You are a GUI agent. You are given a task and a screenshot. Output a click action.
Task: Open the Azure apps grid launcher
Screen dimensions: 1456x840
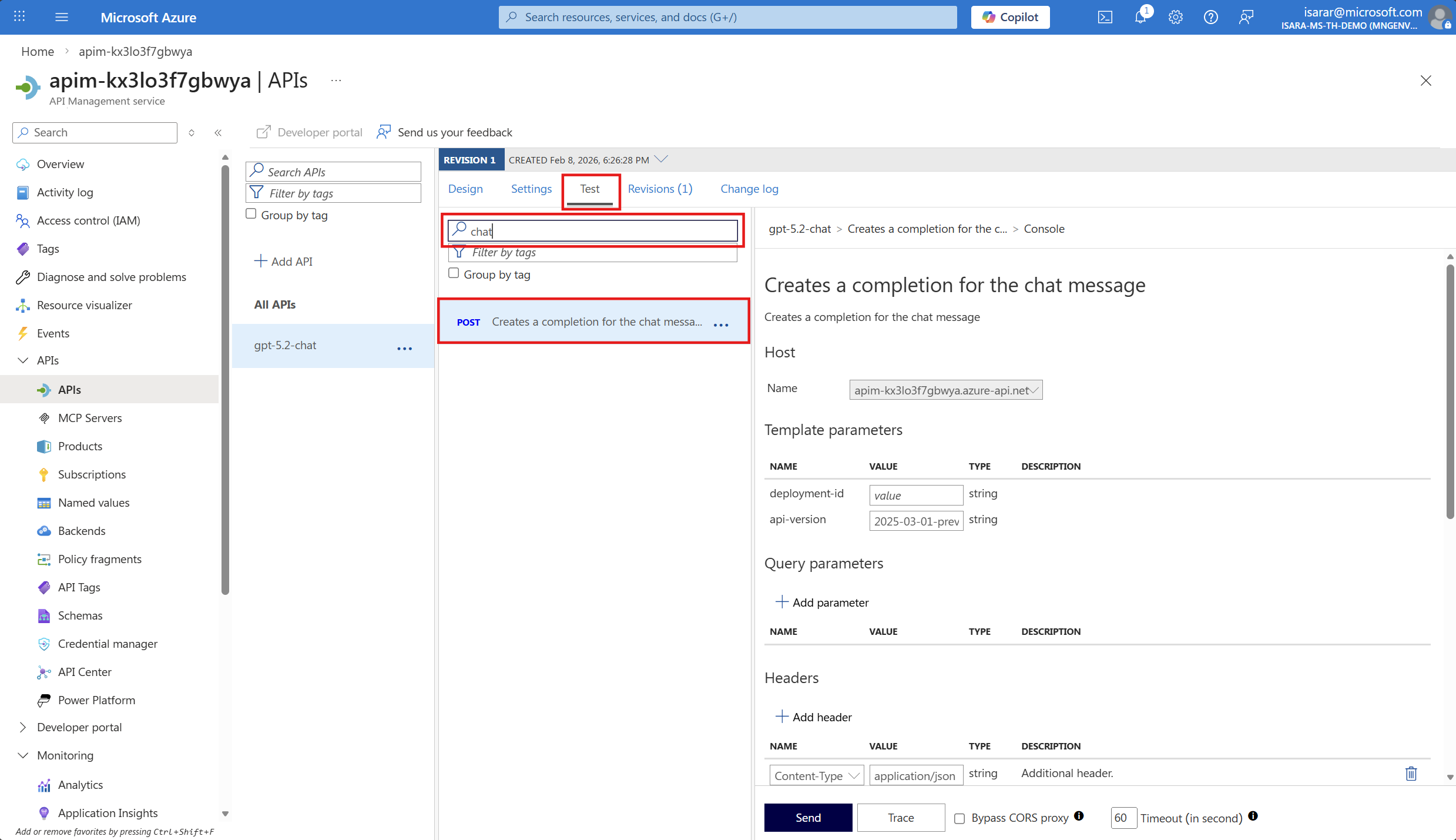(x=19, y=17)
